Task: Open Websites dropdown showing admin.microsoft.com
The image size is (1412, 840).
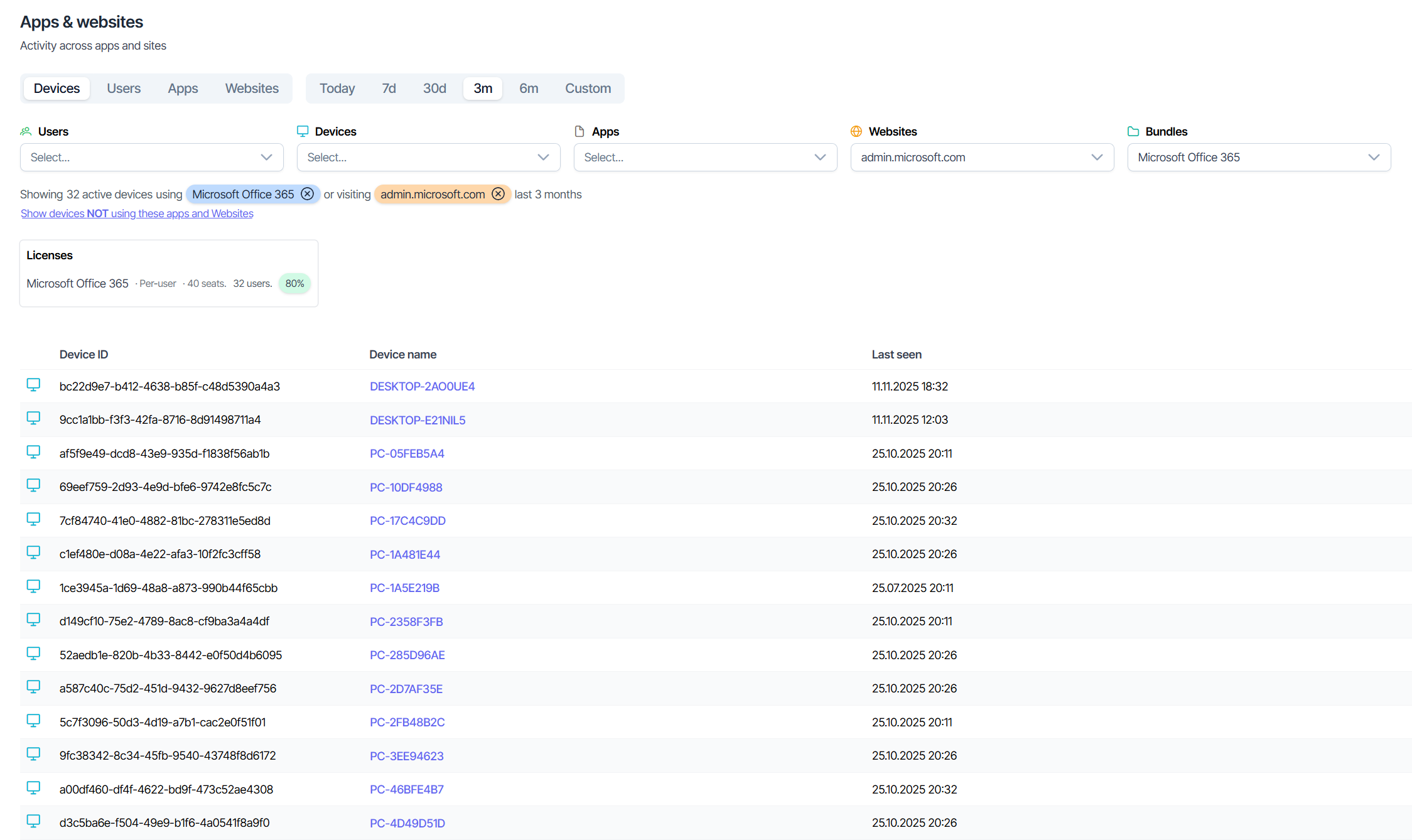Action: click(x=983, y=157)
